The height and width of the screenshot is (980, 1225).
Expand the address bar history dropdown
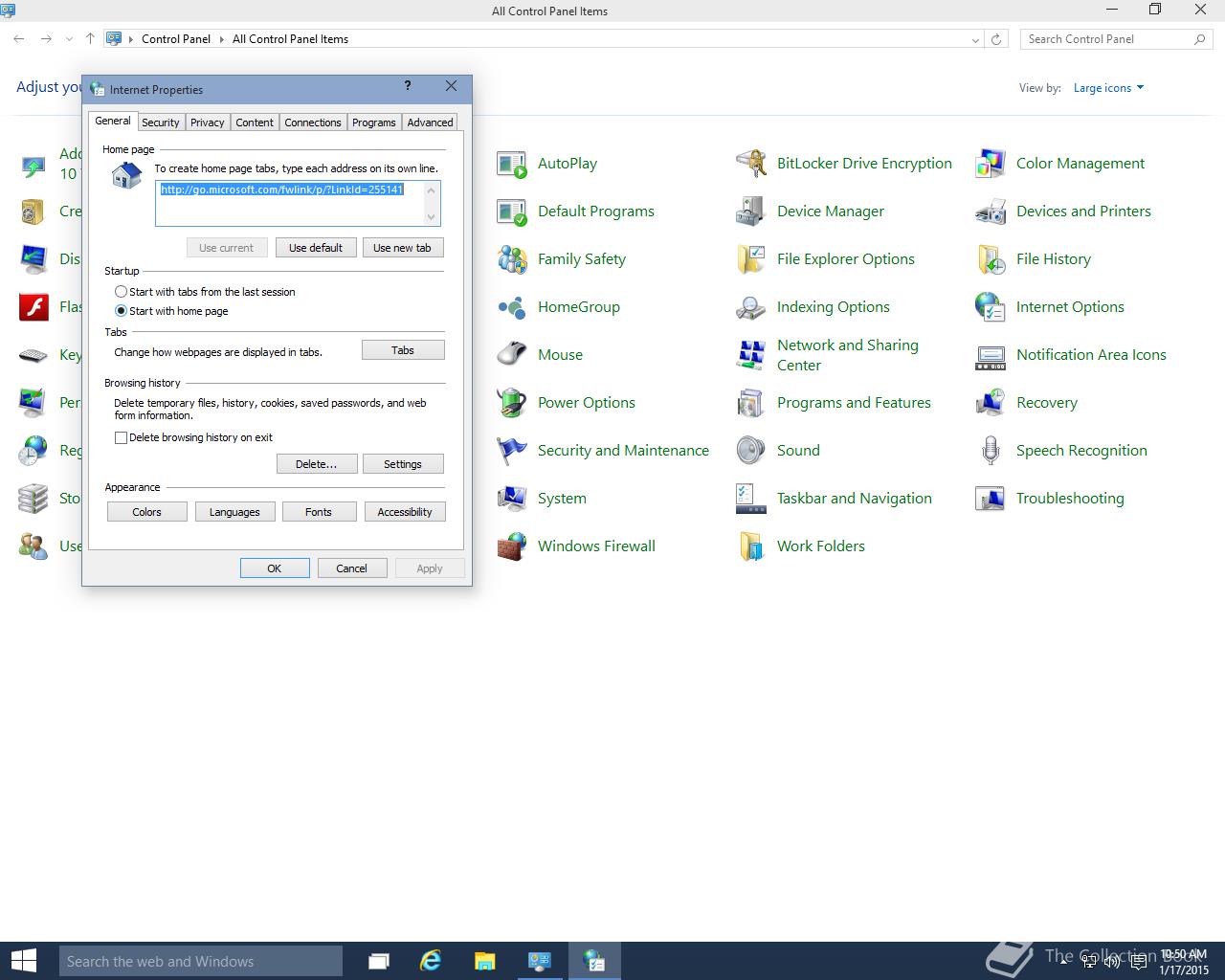(975, 39)
